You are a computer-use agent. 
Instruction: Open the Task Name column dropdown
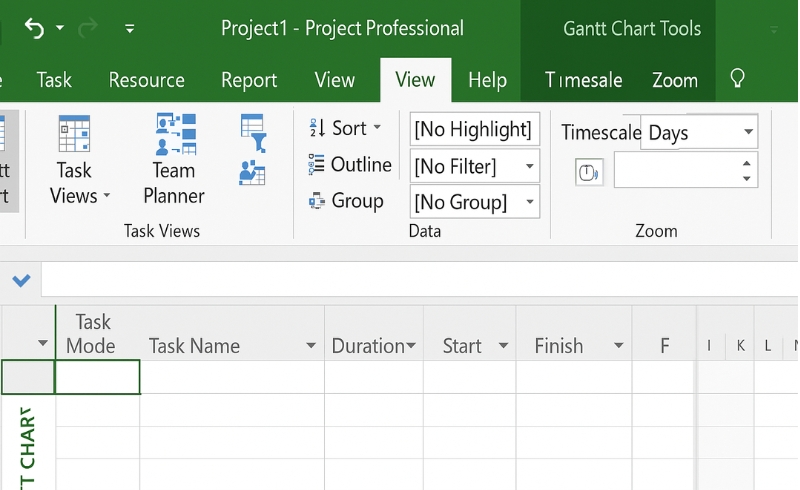[x=310, y=346]
